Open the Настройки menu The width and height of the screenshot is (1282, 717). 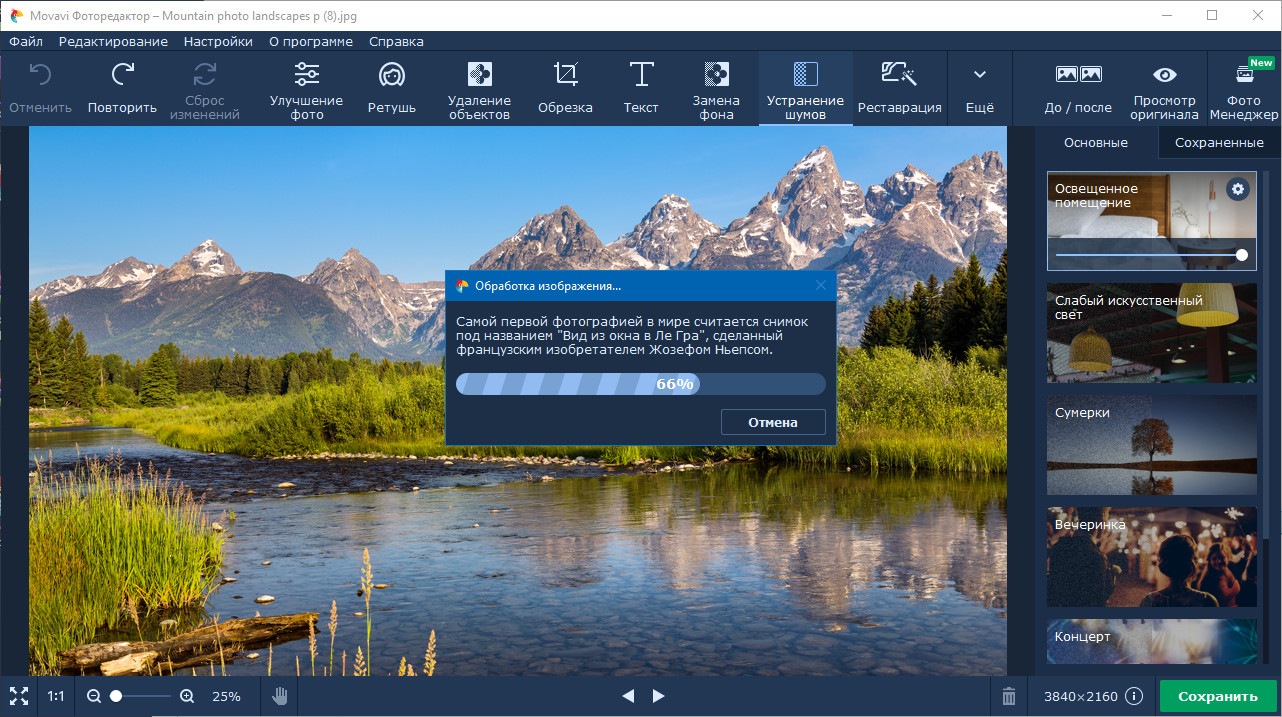click(218, 41)
